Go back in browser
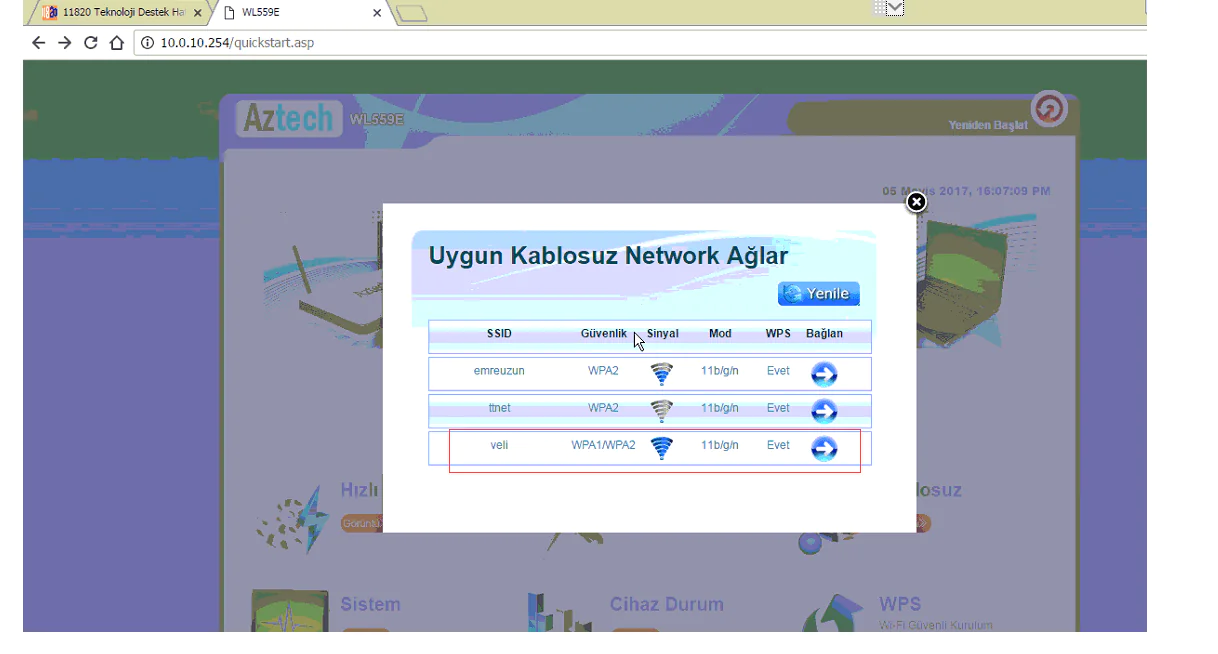 pyautogui.click(x=38, y=43)
